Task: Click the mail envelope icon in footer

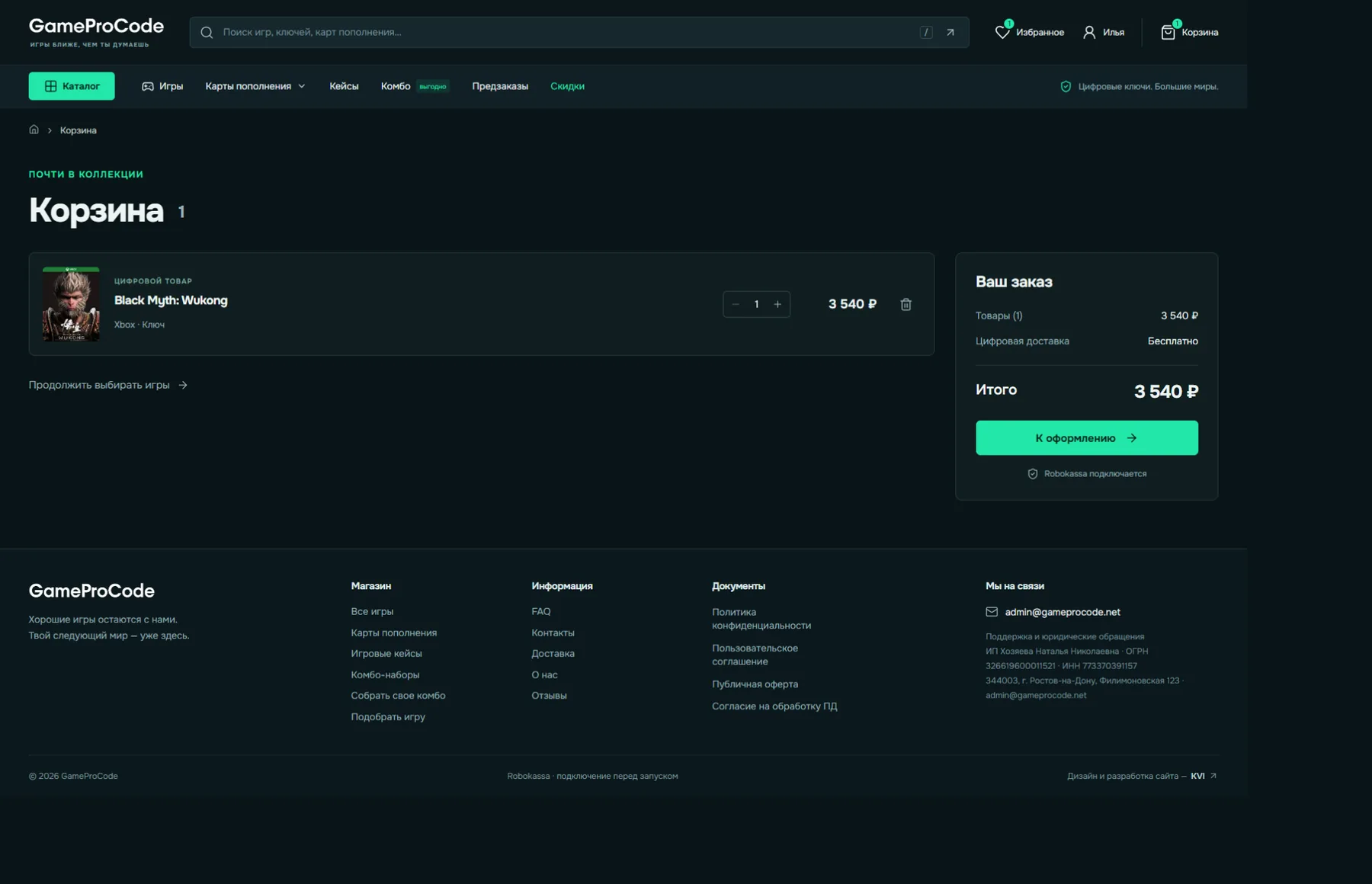Action: coord(992,612)
